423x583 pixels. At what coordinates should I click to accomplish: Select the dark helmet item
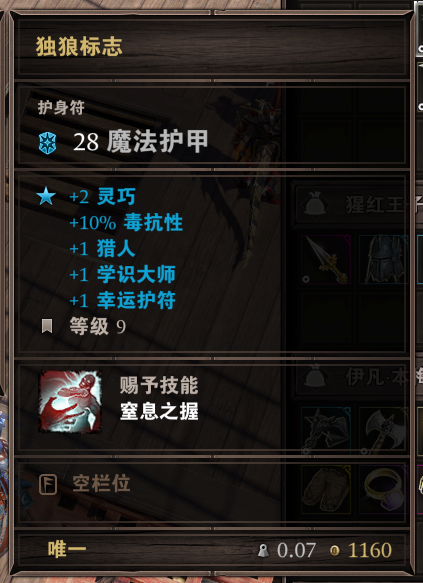(384, 260)
